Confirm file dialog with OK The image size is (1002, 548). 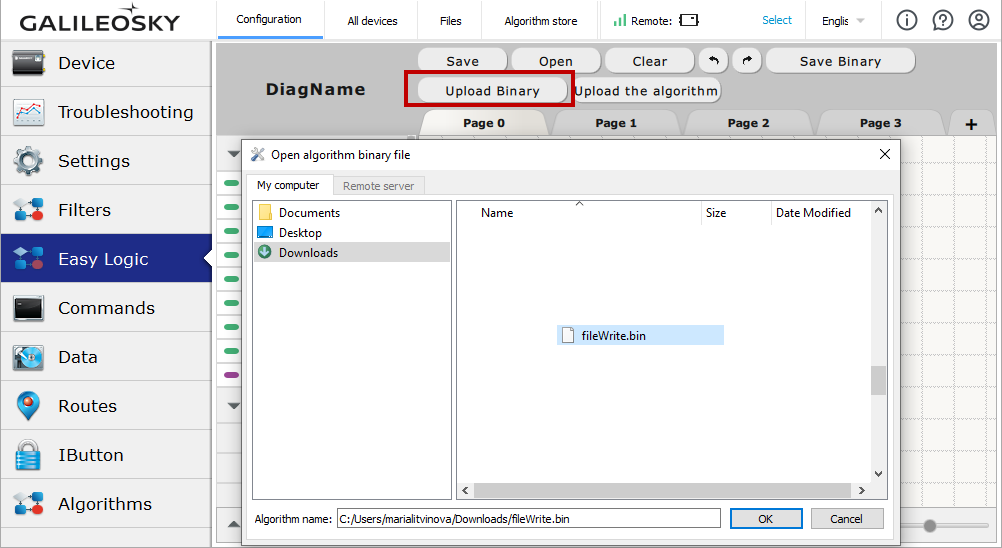(x=765, y=519)
